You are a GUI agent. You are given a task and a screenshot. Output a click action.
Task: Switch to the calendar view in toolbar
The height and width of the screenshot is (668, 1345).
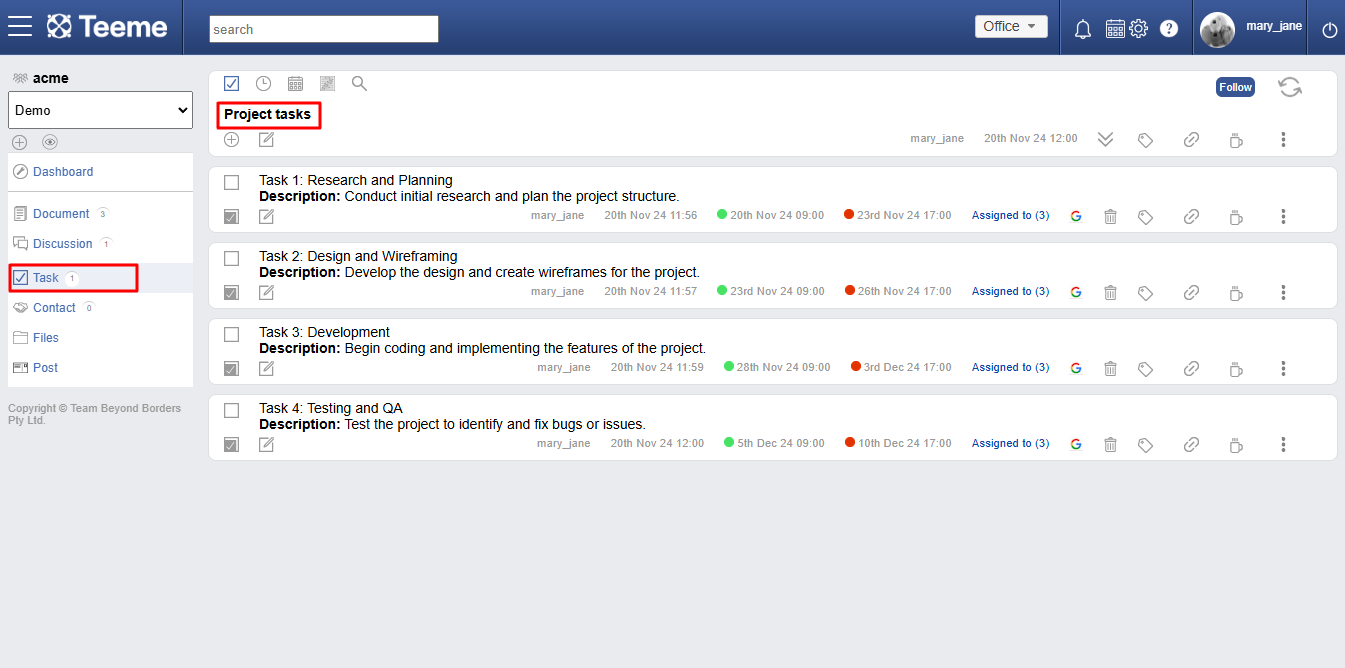point(295,84)
